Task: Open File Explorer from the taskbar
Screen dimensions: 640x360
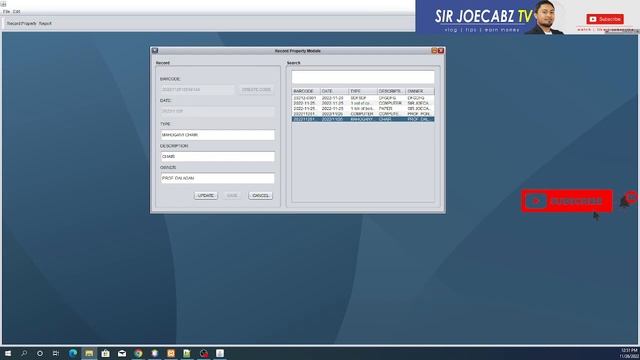Action: [89, 353]
